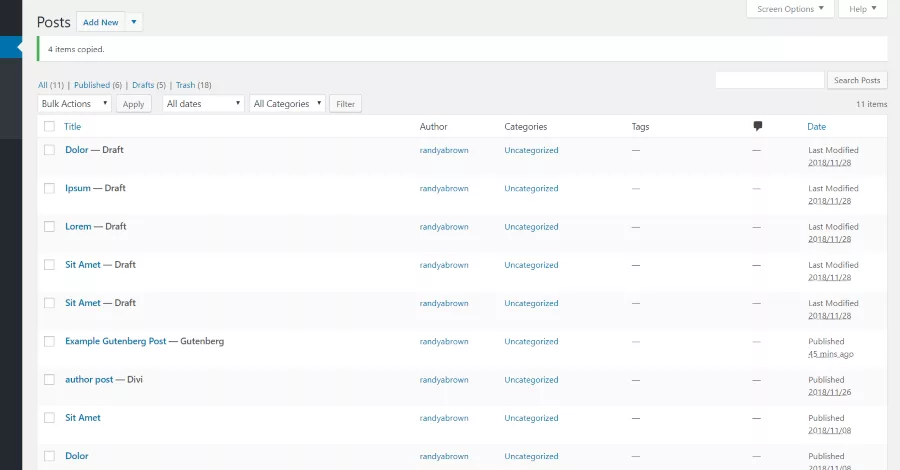Image resolution: width=900 pixels, height=470 pixels.
Task: Open the Example Gutenberg Post title
Action: coord(115,341)
